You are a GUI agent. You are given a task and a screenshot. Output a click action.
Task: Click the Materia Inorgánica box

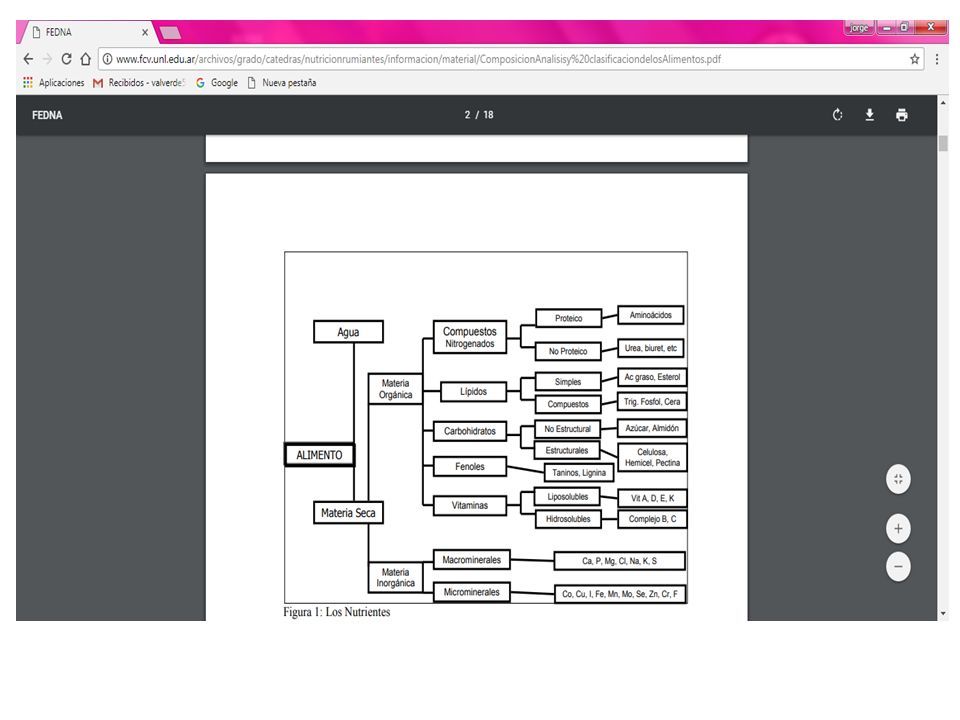click(396, 577)
